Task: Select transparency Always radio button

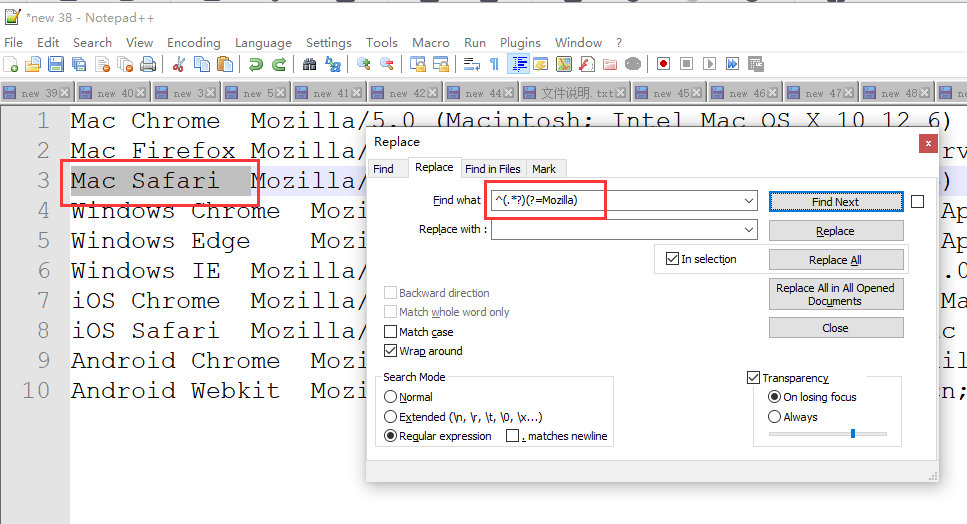Action: pyautogui.click(x=775, y=417)
